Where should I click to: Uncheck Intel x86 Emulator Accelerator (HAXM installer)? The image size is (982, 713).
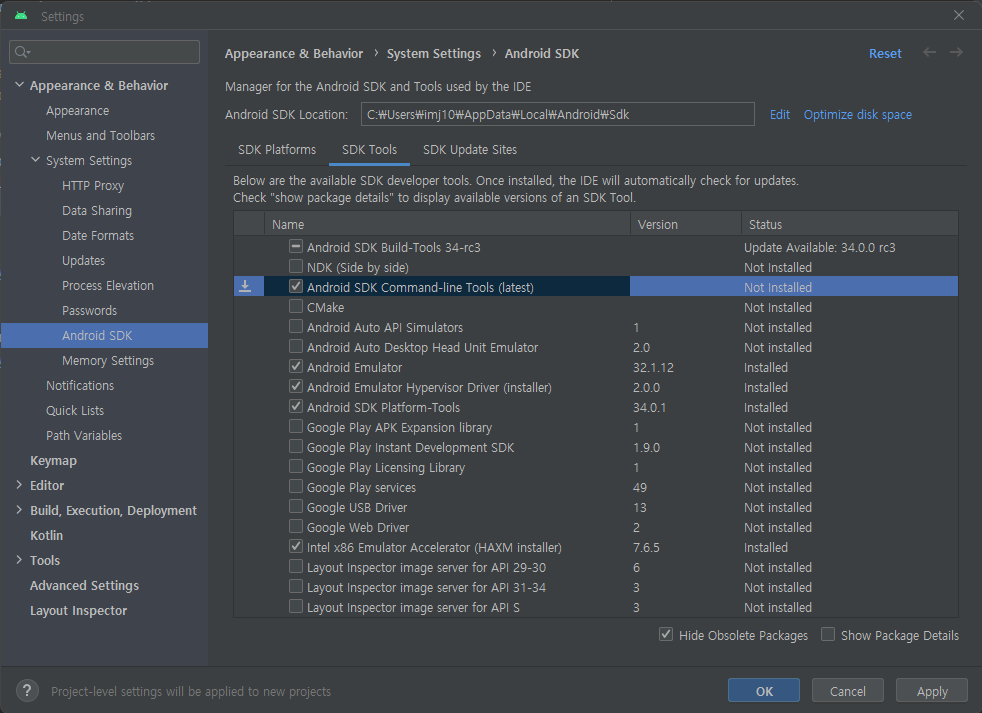coord(296,546)
